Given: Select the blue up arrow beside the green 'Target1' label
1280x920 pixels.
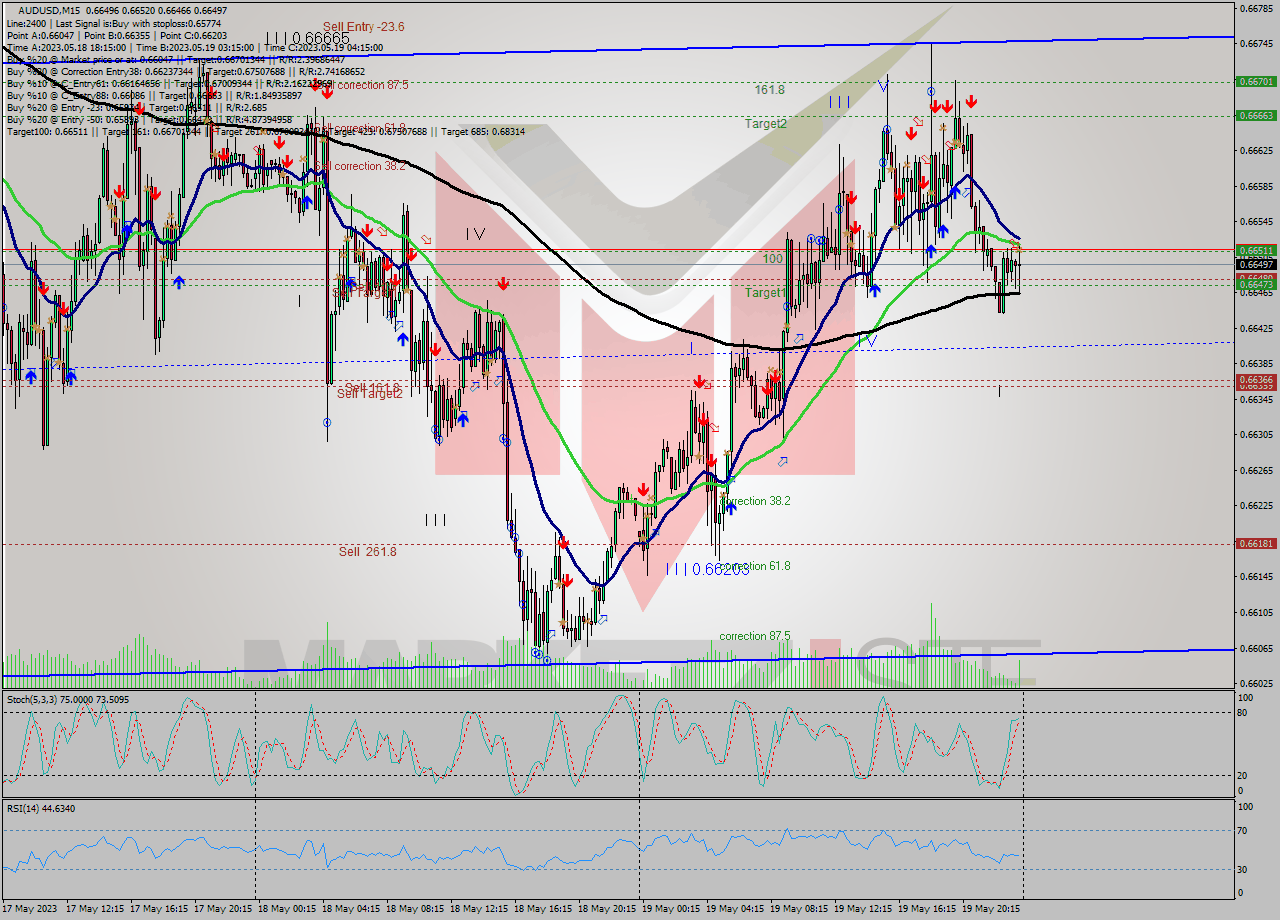Looking at the screenshot, I should tap(874, 291).
